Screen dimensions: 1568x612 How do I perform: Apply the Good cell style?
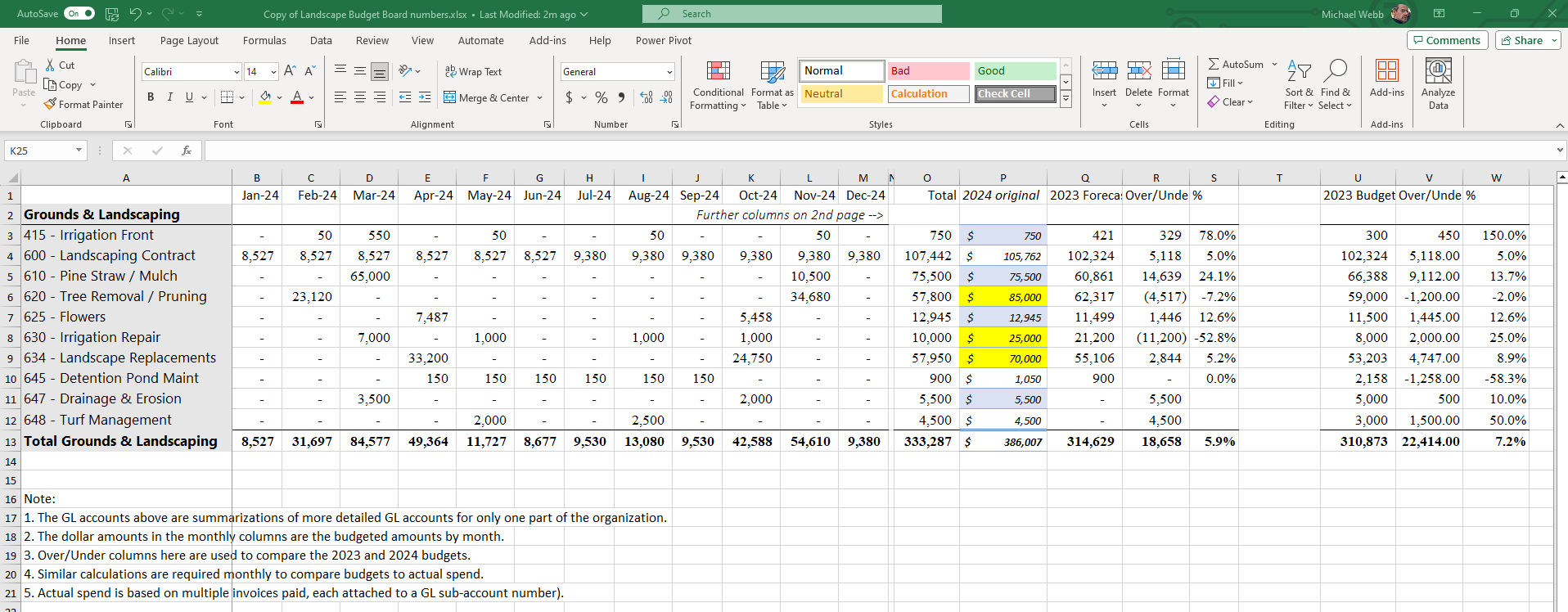tap(1015, 71)
